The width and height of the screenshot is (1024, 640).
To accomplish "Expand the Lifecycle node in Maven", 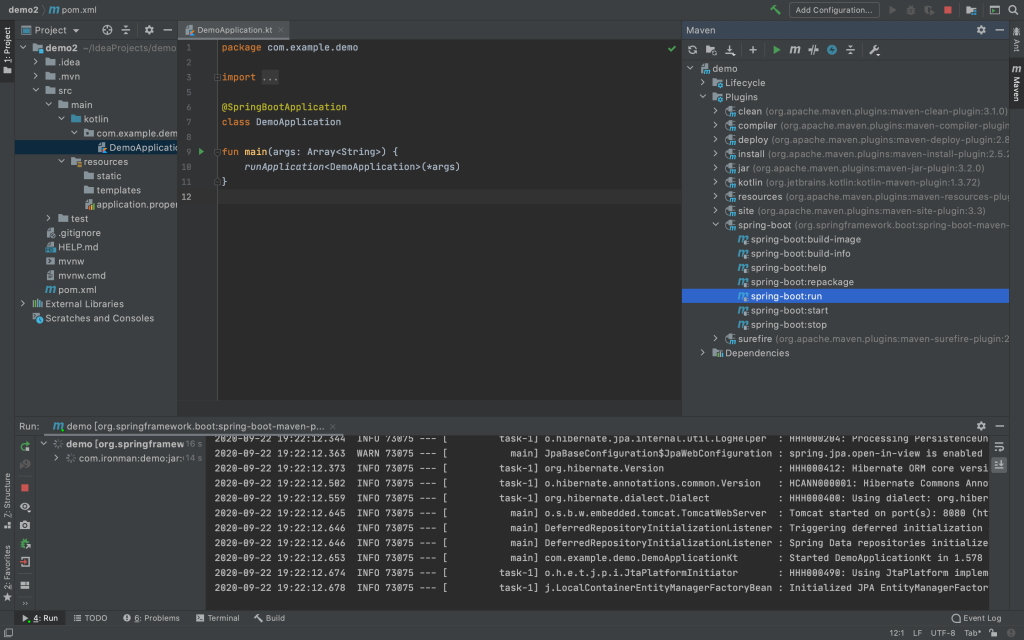I will (x=703, y=83).
